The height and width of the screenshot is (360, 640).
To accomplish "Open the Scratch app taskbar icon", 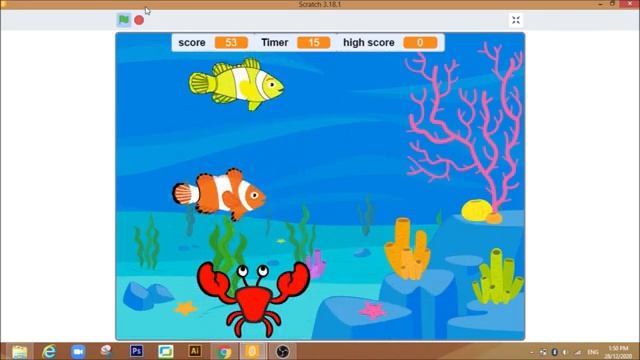I will pos(252,351).
